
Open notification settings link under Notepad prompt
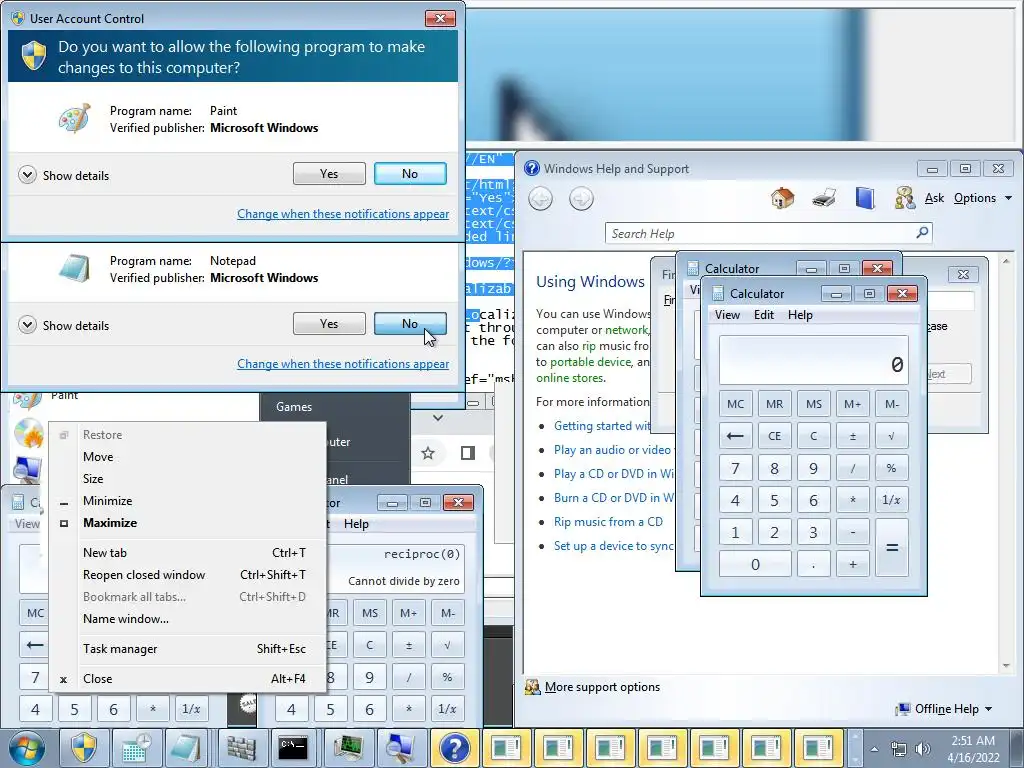343,364
